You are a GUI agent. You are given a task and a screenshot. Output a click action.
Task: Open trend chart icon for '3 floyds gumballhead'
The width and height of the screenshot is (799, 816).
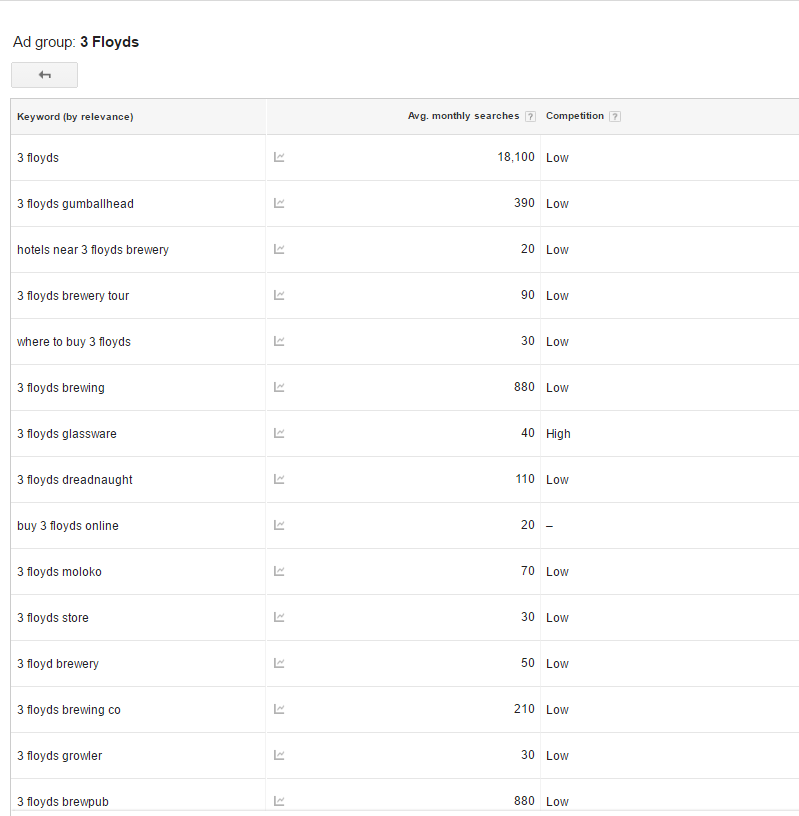(279, 203)
